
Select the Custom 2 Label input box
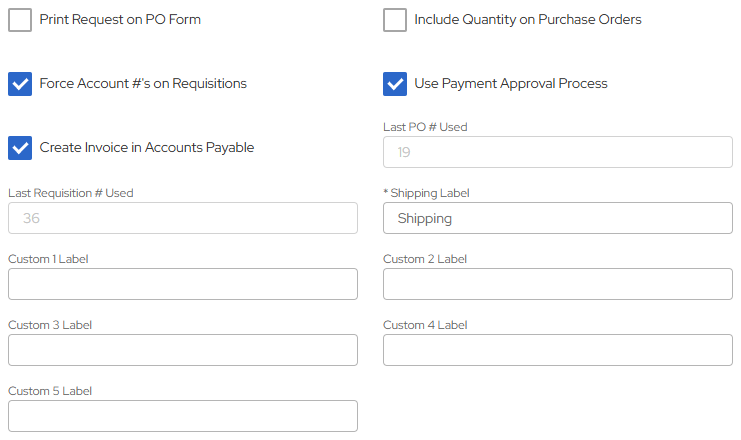557,284
